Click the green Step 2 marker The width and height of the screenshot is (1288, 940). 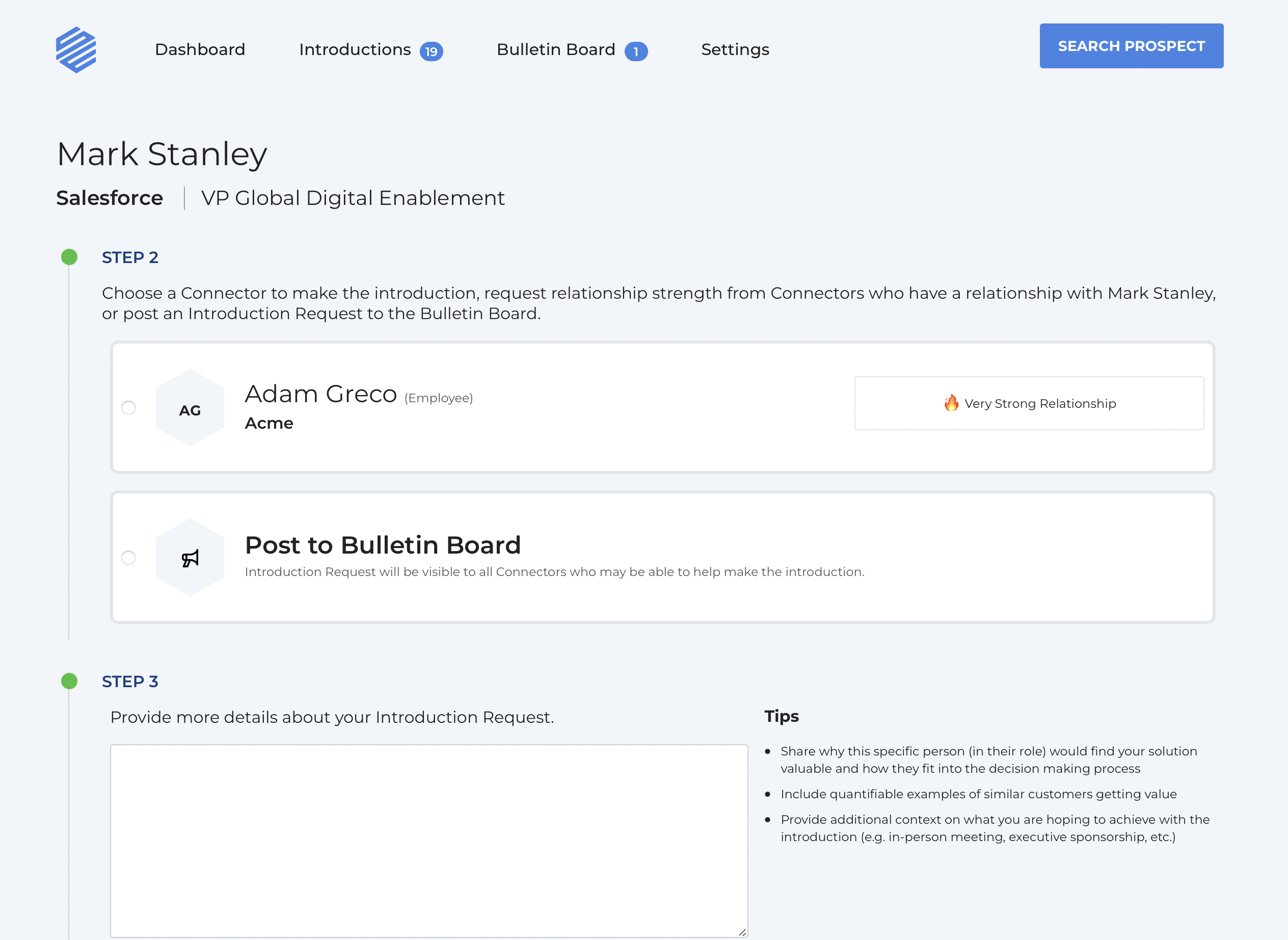click(x=69, y=257)
